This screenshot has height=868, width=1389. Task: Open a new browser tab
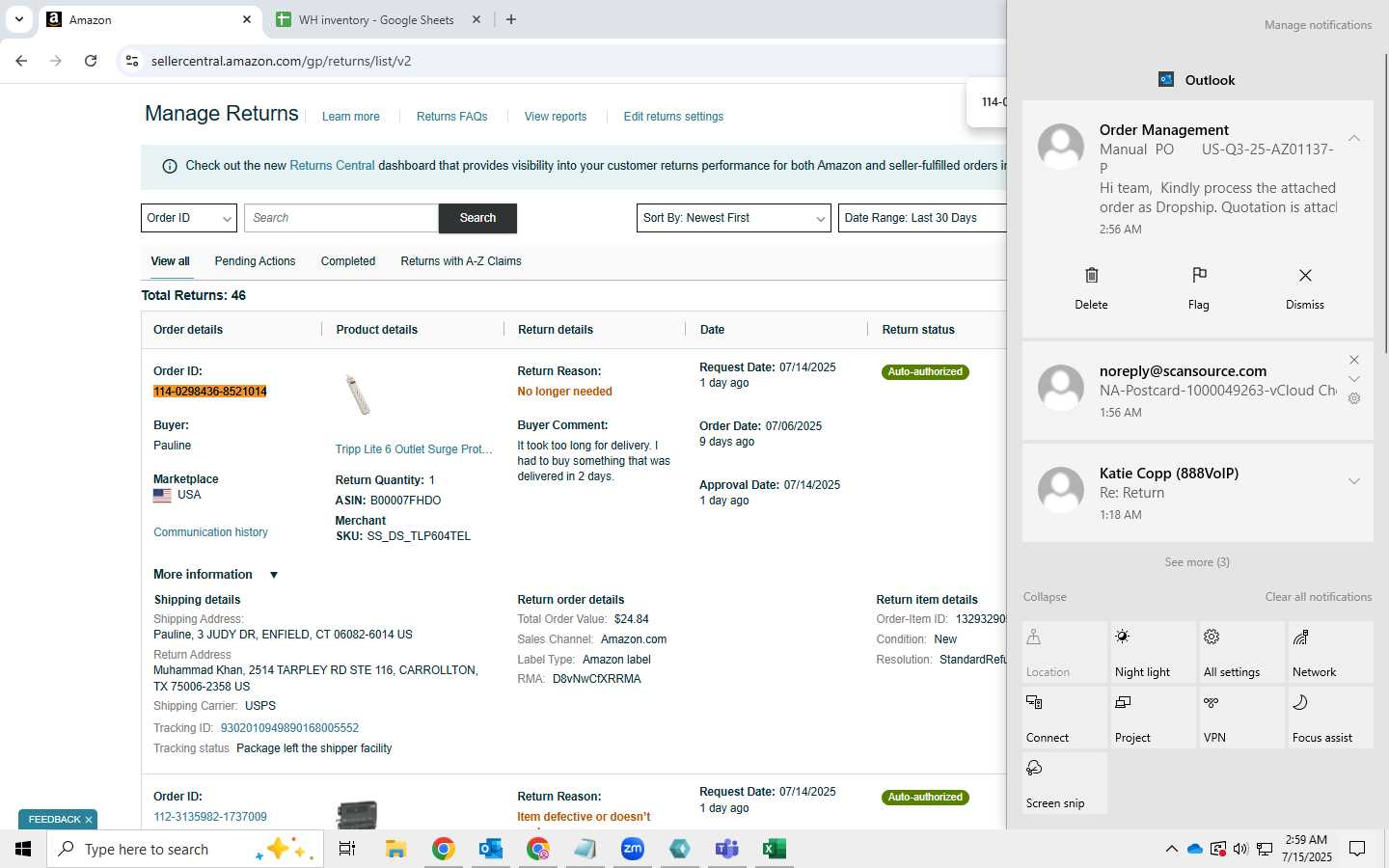coord(511,19)
